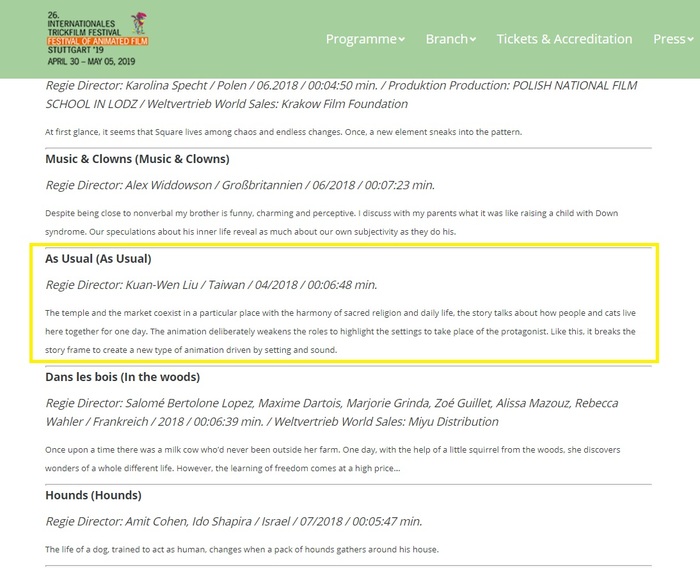Click the Alex Widdowson director line
Image resolution: width=700 pixels, height=569 pixels.
click(240, 185)
